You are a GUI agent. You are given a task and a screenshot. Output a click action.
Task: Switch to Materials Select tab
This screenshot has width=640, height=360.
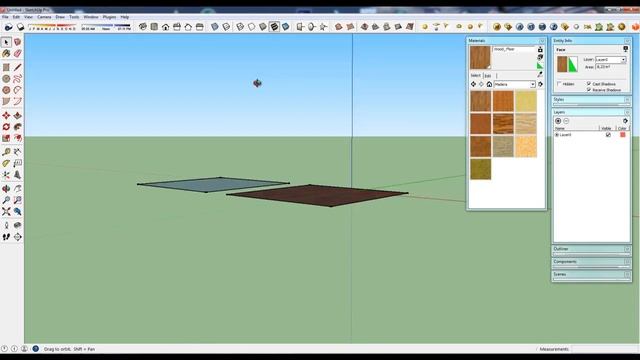click(476, 76)
